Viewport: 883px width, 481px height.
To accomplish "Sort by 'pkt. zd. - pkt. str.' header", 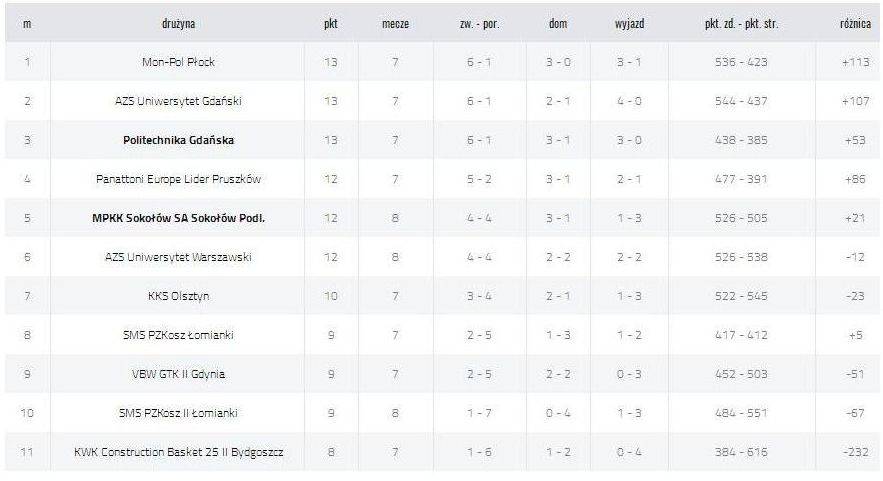I will click(741, 24).
